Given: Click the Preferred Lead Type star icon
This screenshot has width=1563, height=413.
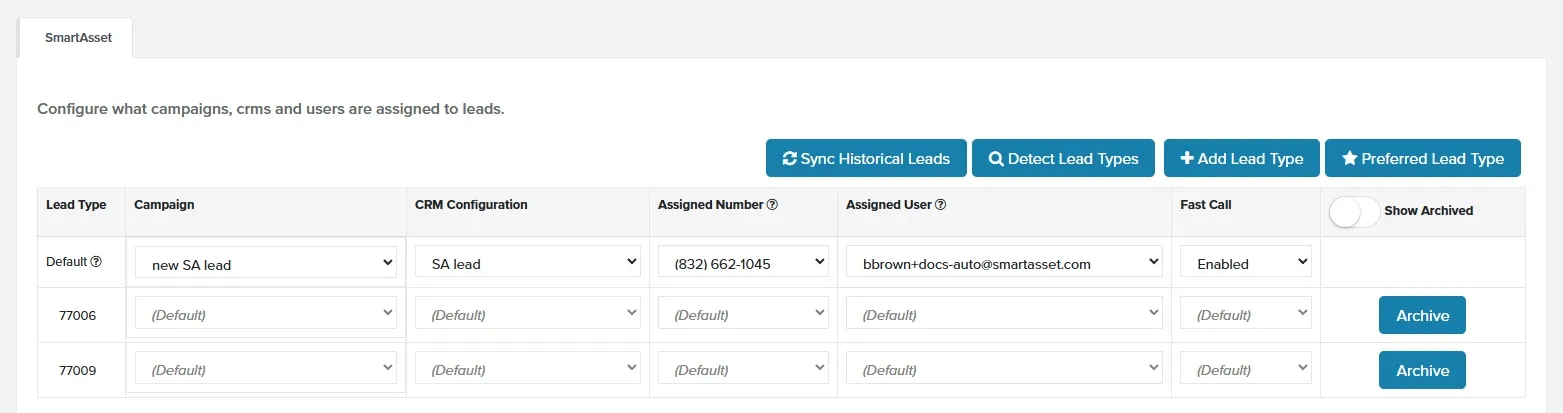Looking at the screenshot, I should (x=1349, y=159).
